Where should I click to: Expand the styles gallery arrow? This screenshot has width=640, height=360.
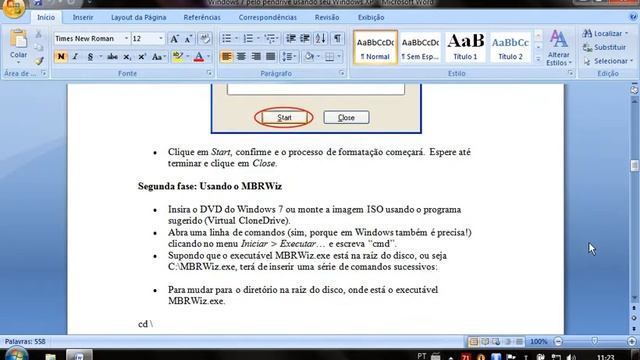[538, 59]
